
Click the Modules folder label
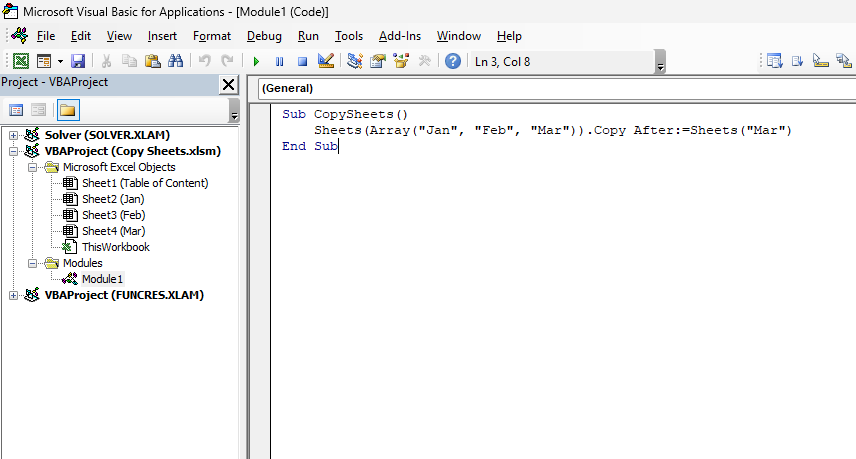82,263
